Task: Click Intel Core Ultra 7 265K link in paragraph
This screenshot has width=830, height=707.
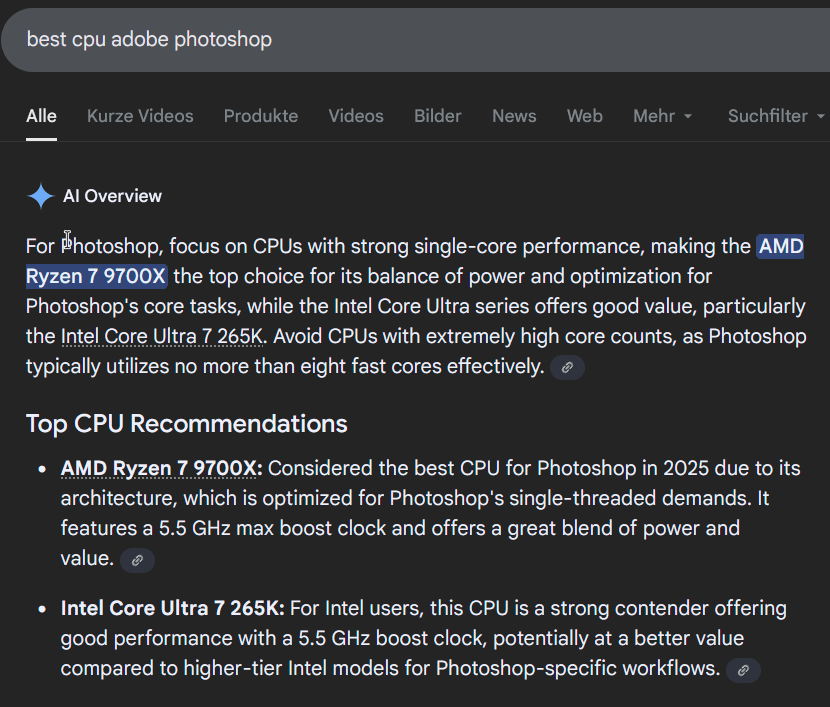Action: (x=161, y=336)
